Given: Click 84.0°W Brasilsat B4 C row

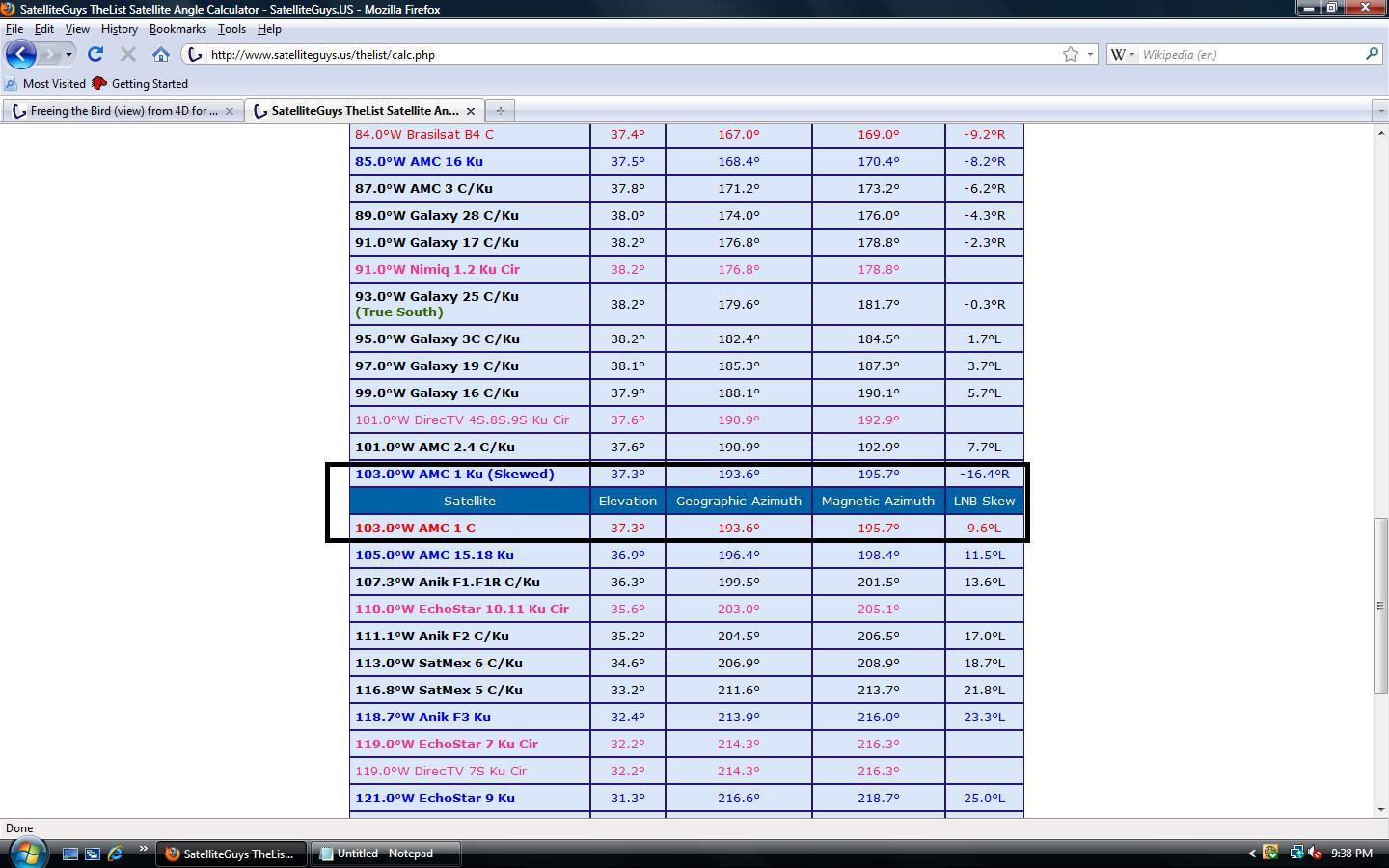Looking at the screenshot, I should click(686, 134).
